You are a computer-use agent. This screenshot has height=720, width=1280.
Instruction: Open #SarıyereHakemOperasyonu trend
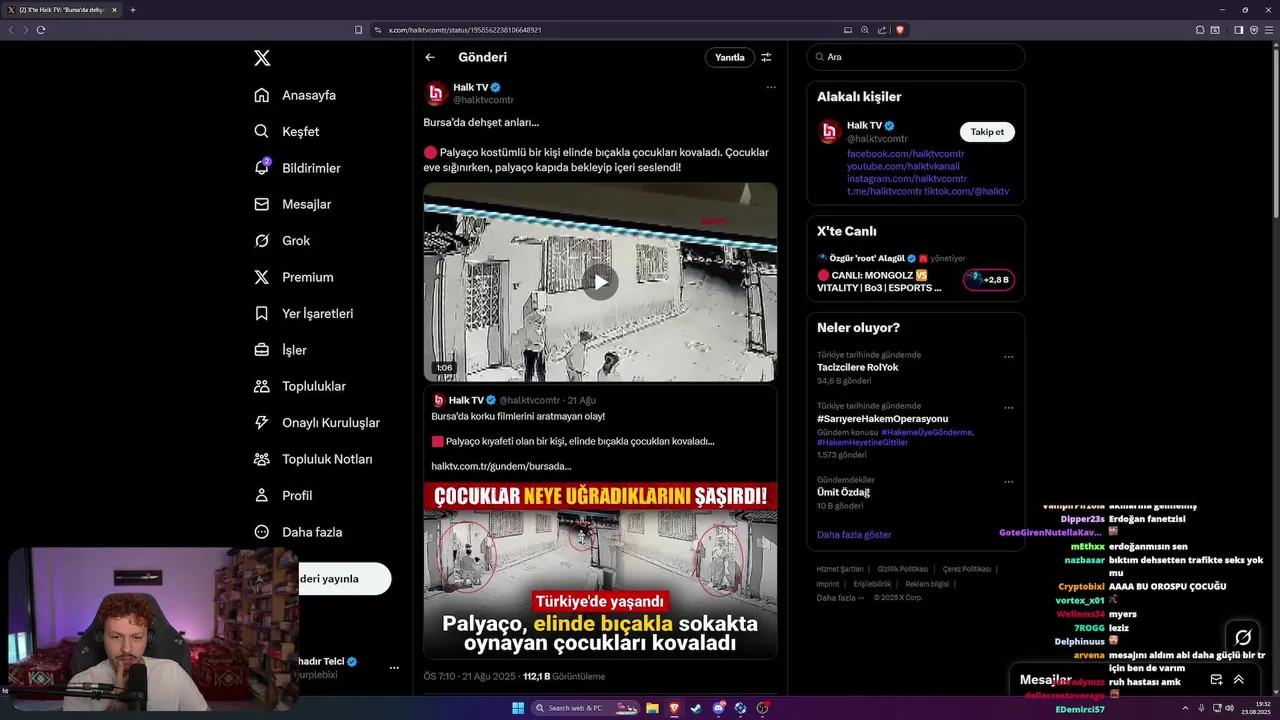pyautogui.click(x=882, y=418)
